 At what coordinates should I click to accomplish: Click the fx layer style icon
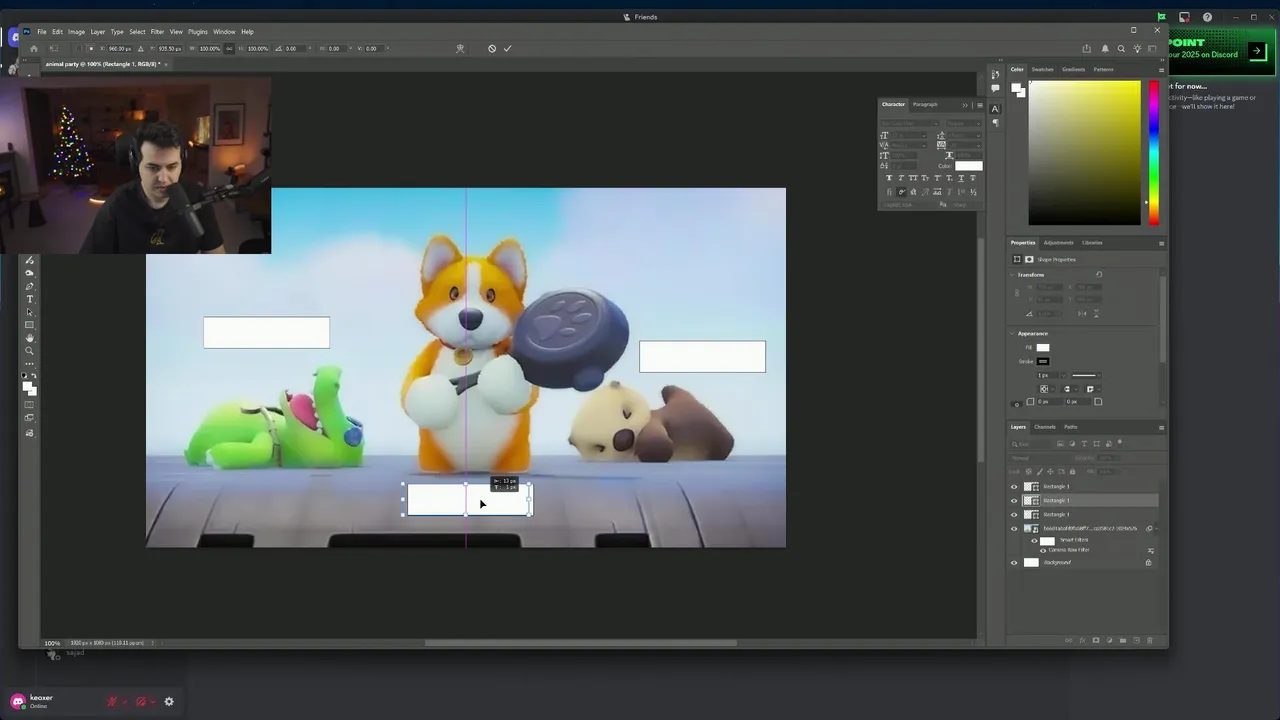(1082, 640)
